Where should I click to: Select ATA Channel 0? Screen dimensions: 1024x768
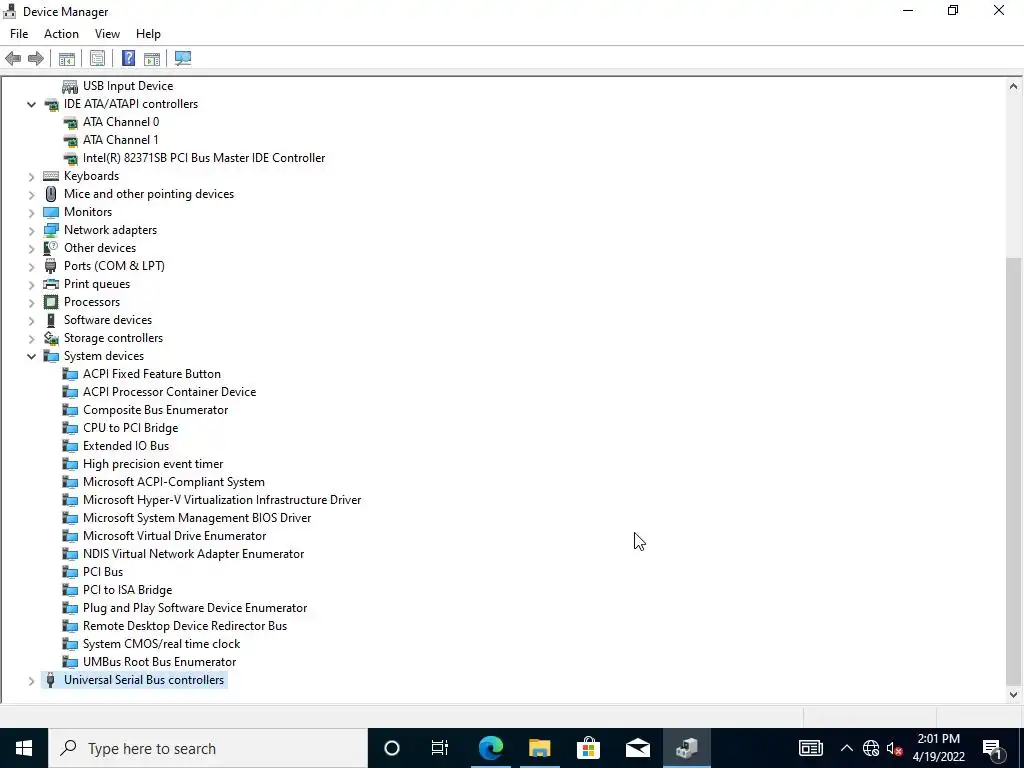121,122
